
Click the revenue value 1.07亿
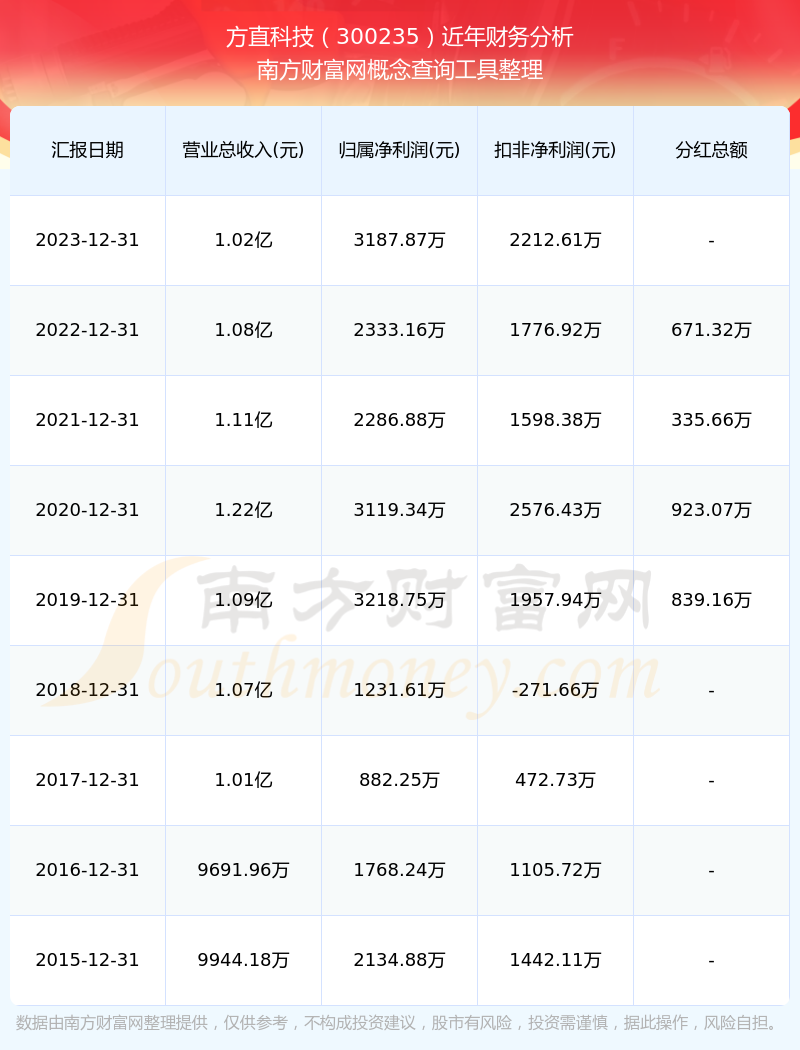(244, 690)
